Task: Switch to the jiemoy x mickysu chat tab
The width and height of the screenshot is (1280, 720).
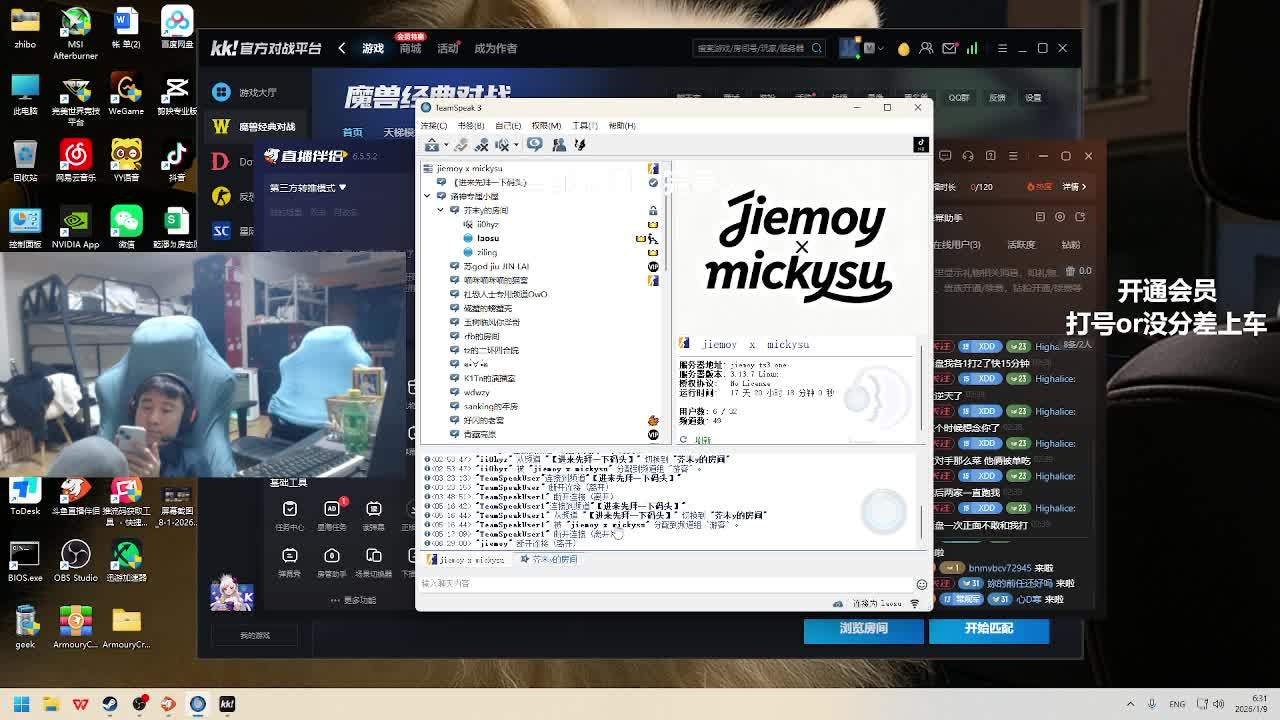Action: 466,560
